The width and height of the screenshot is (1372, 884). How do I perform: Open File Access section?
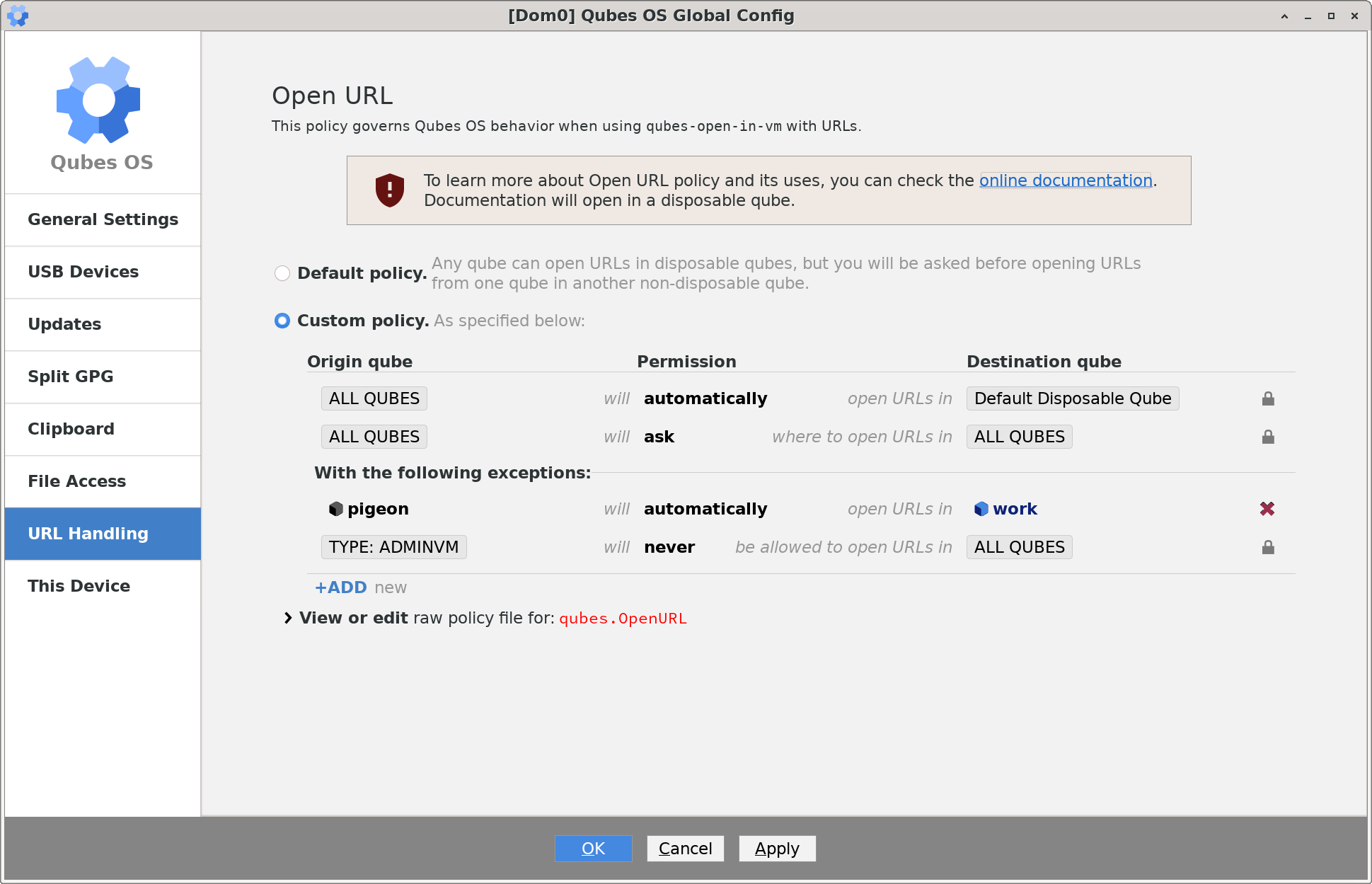tap(103, 481)
